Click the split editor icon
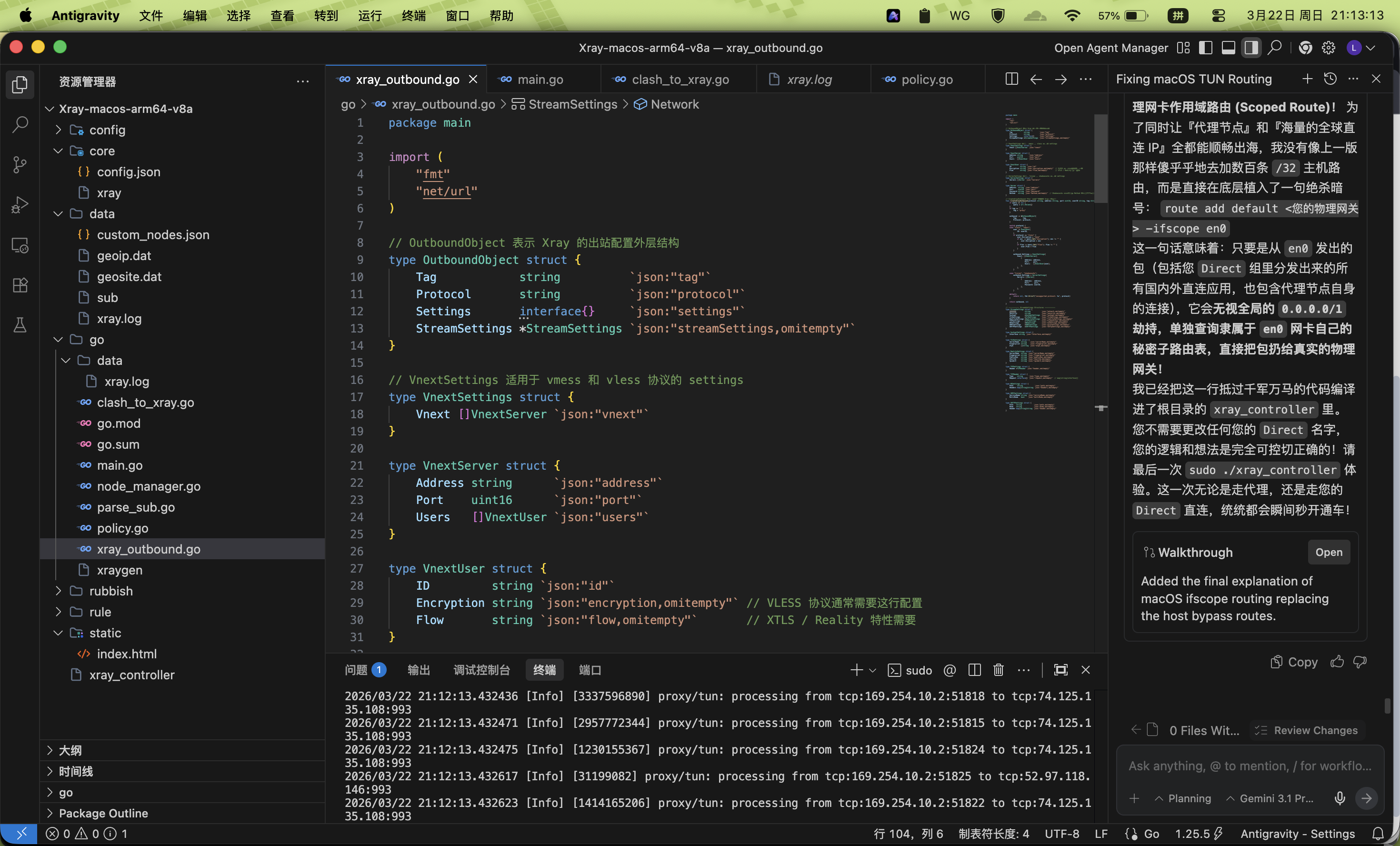 coord(1011,79)
